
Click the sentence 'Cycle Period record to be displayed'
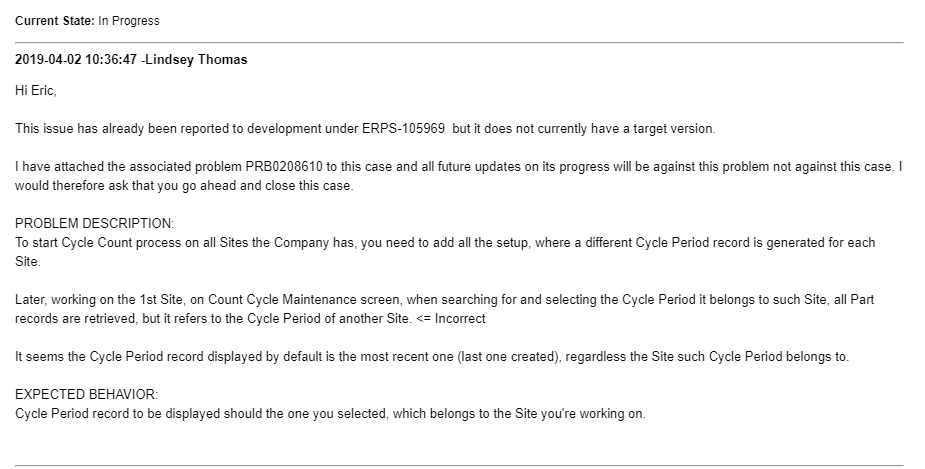[x=330, y=414]
